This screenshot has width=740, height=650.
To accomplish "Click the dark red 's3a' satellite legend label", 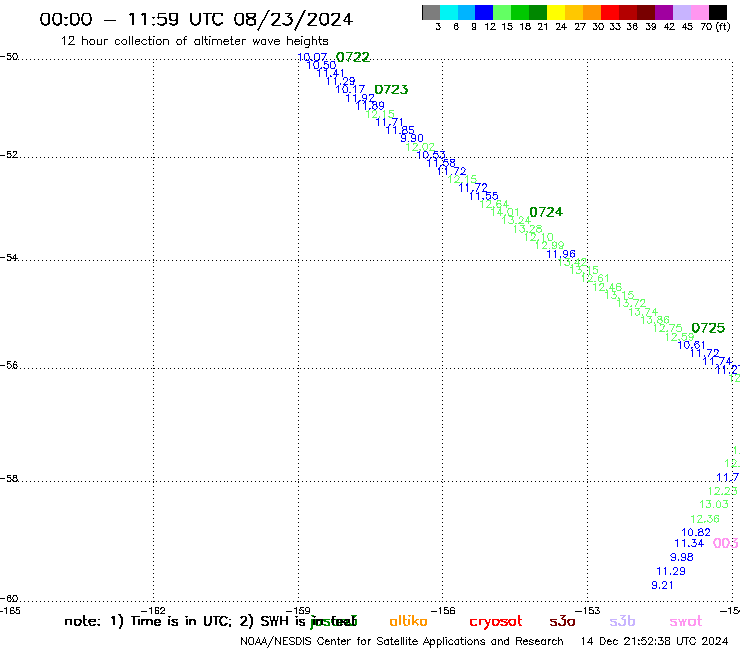I will click(x=563, y=622).
